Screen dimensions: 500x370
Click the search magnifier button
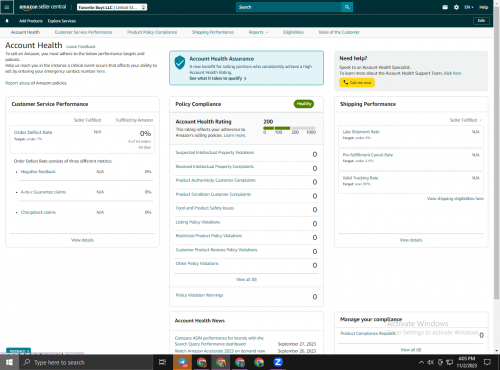[347, 7]
